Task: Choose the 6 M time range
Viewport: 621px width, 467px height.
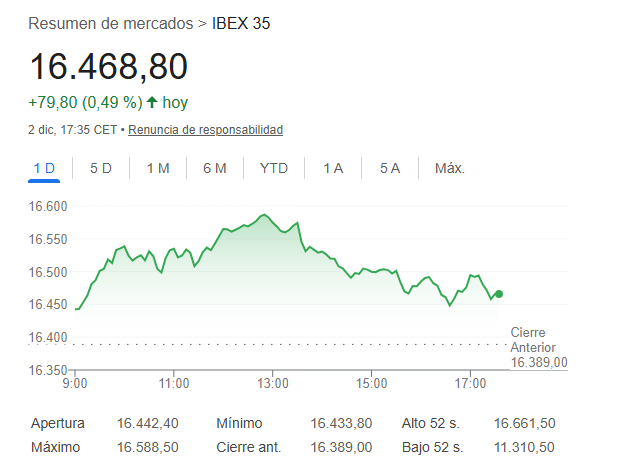Action: (x=215, y=168)
